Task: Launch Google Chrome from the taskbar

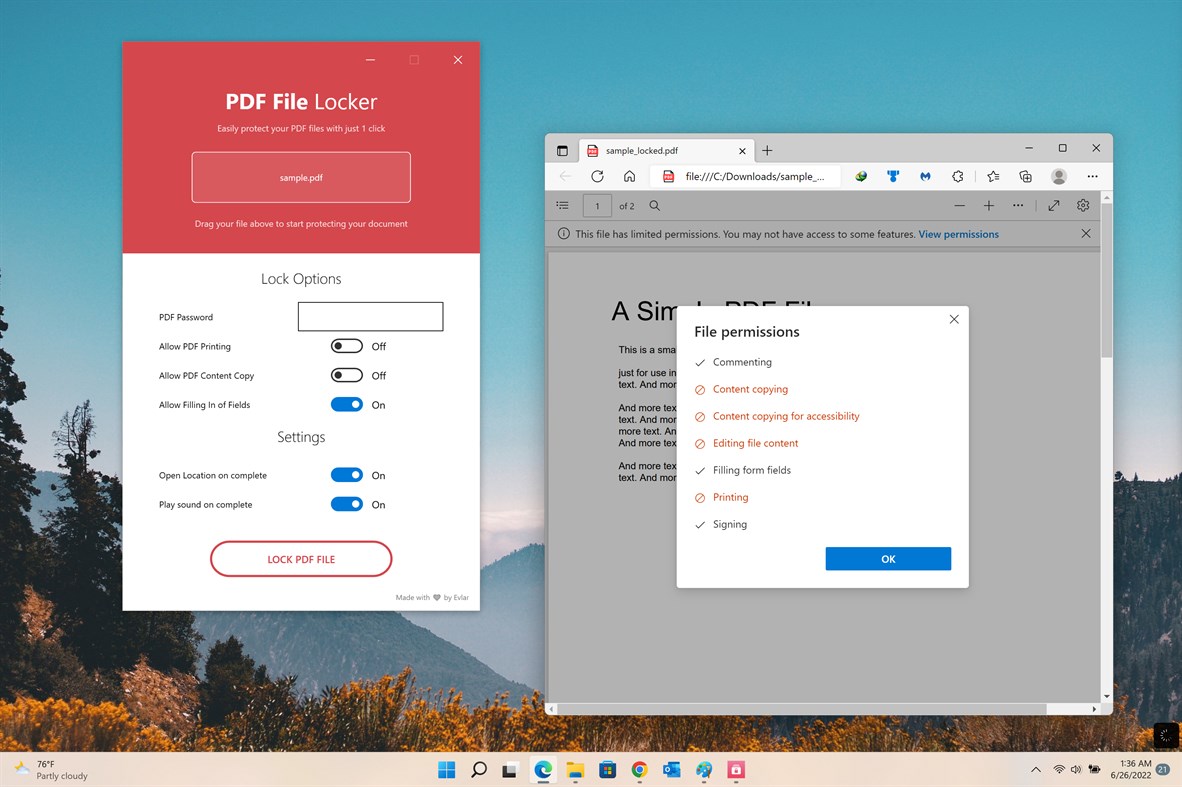Action: 640,770
